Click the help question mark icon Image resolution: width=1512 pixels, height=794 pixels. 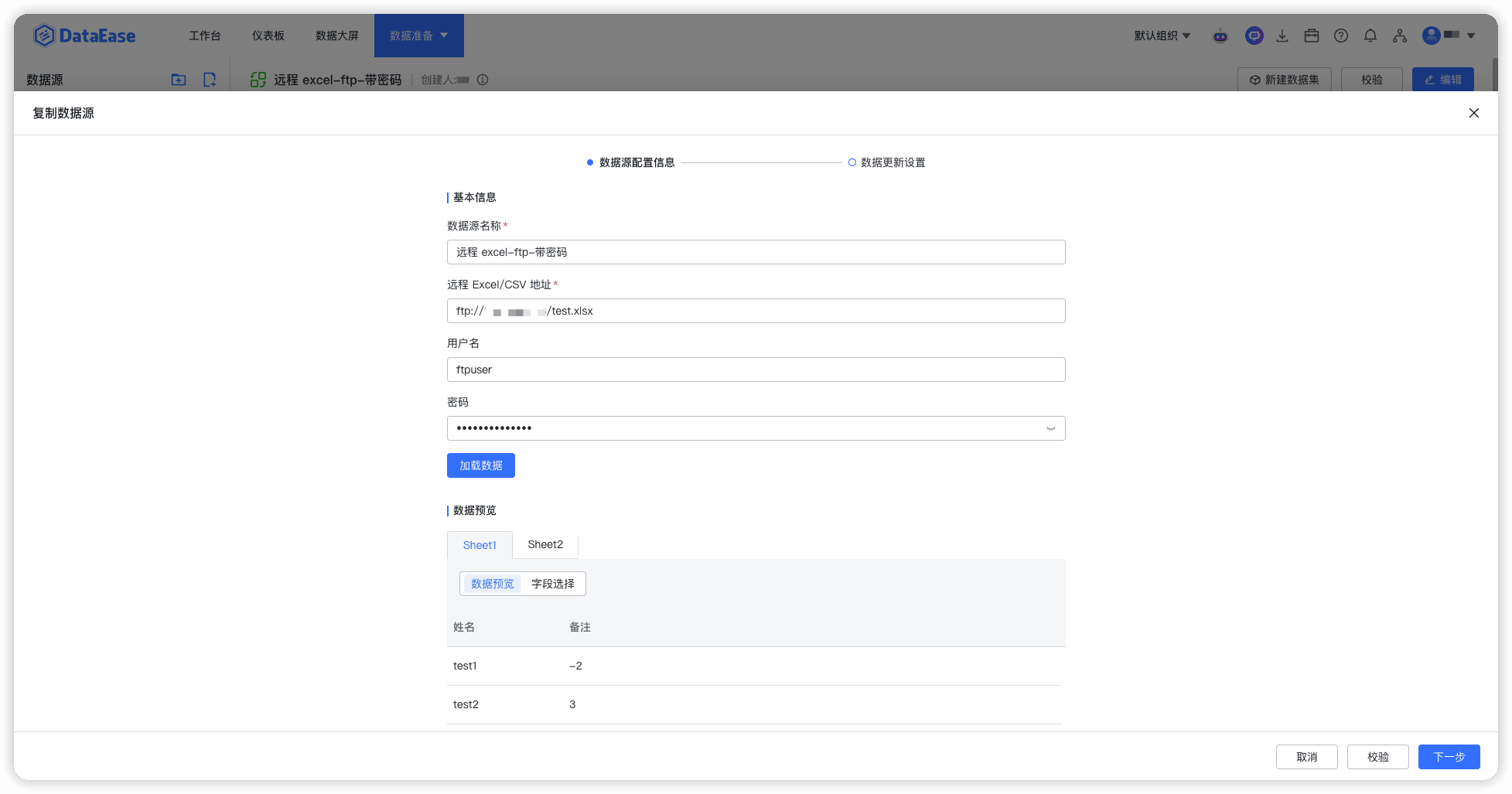coord(1341,36)
